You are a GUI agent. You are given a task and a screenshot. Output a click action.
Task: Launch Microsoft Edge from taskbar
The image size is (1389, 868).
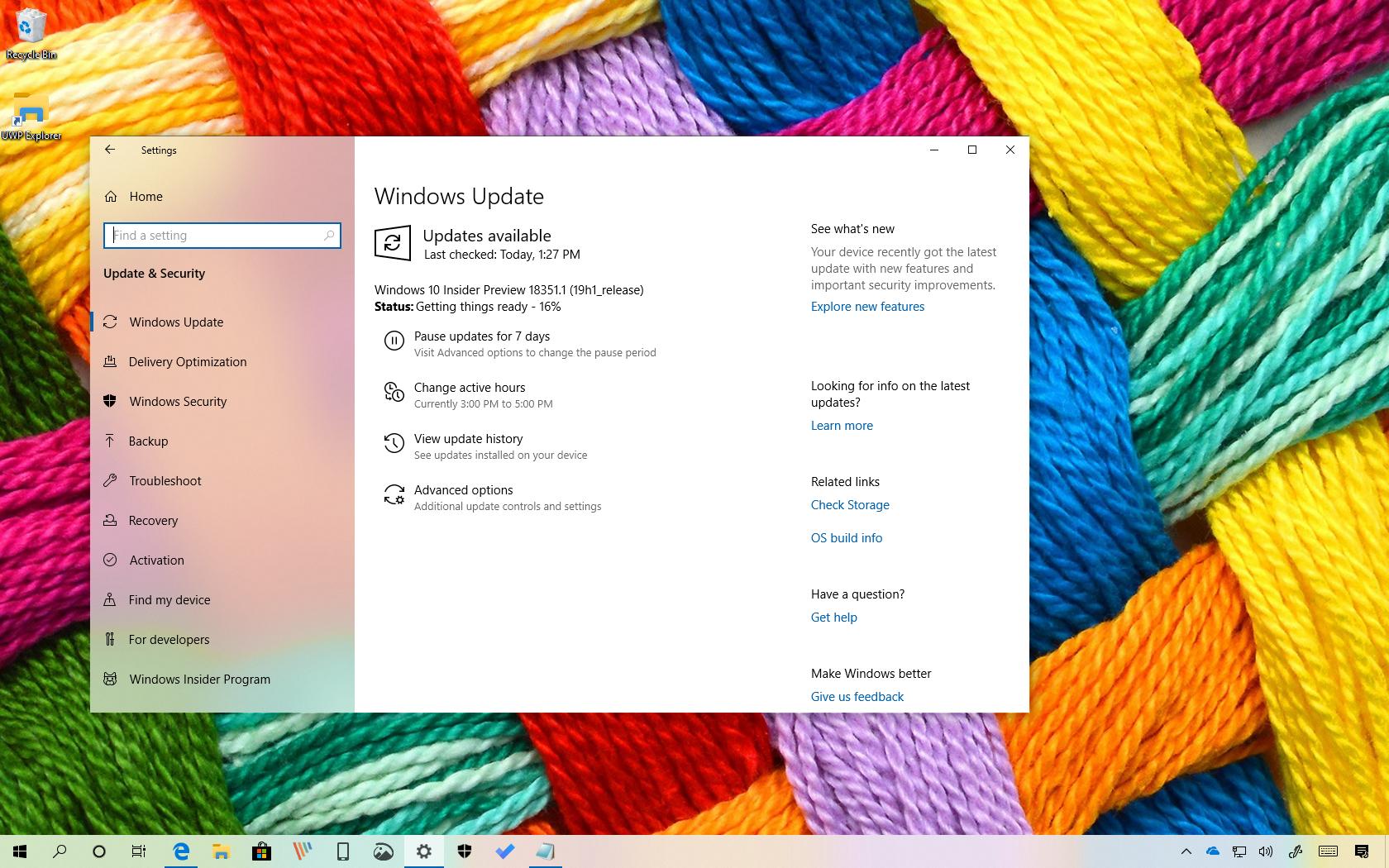tap(181, 851)
